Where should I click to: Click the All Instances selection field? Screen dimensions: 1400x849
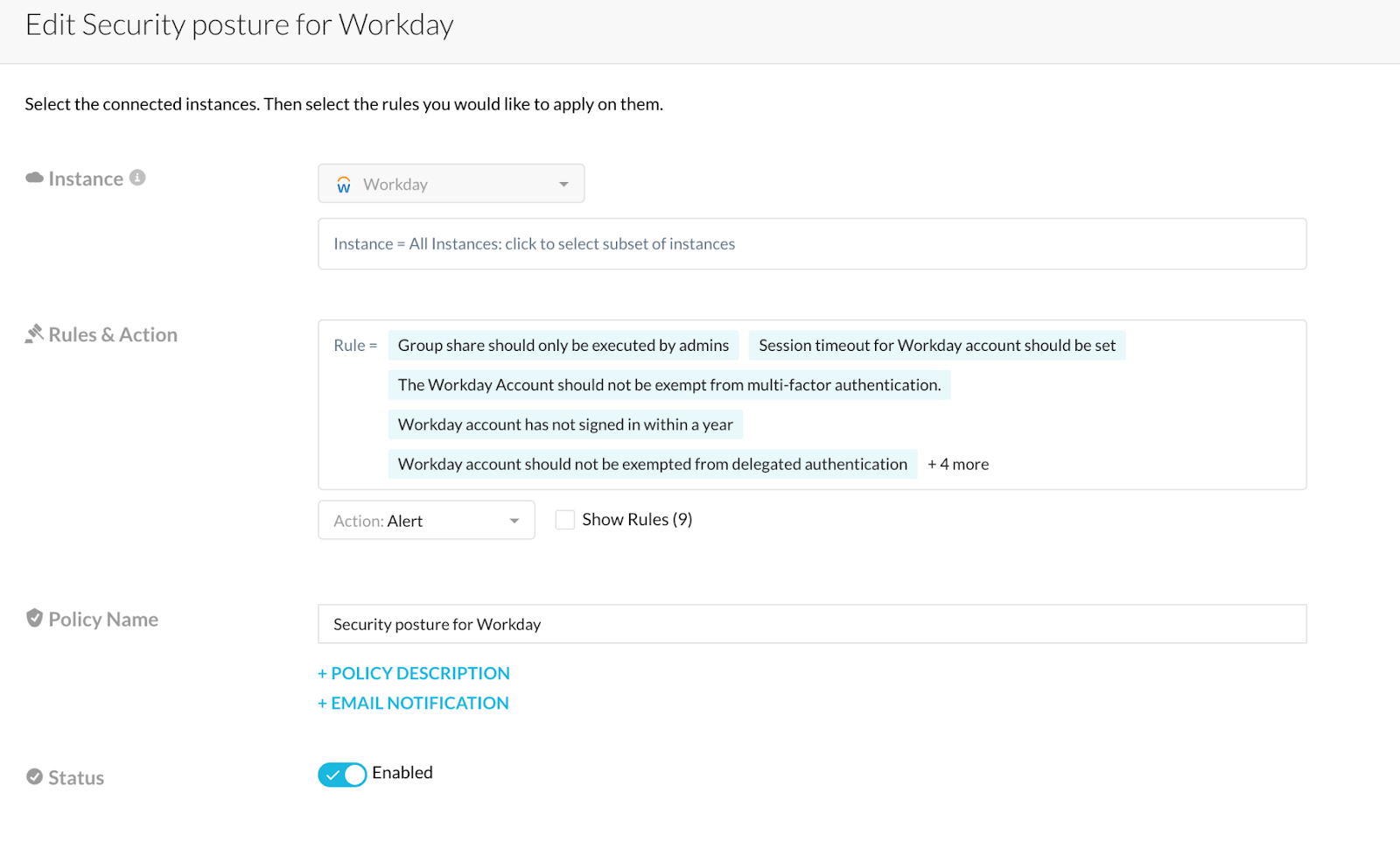(x=812, y=243)
